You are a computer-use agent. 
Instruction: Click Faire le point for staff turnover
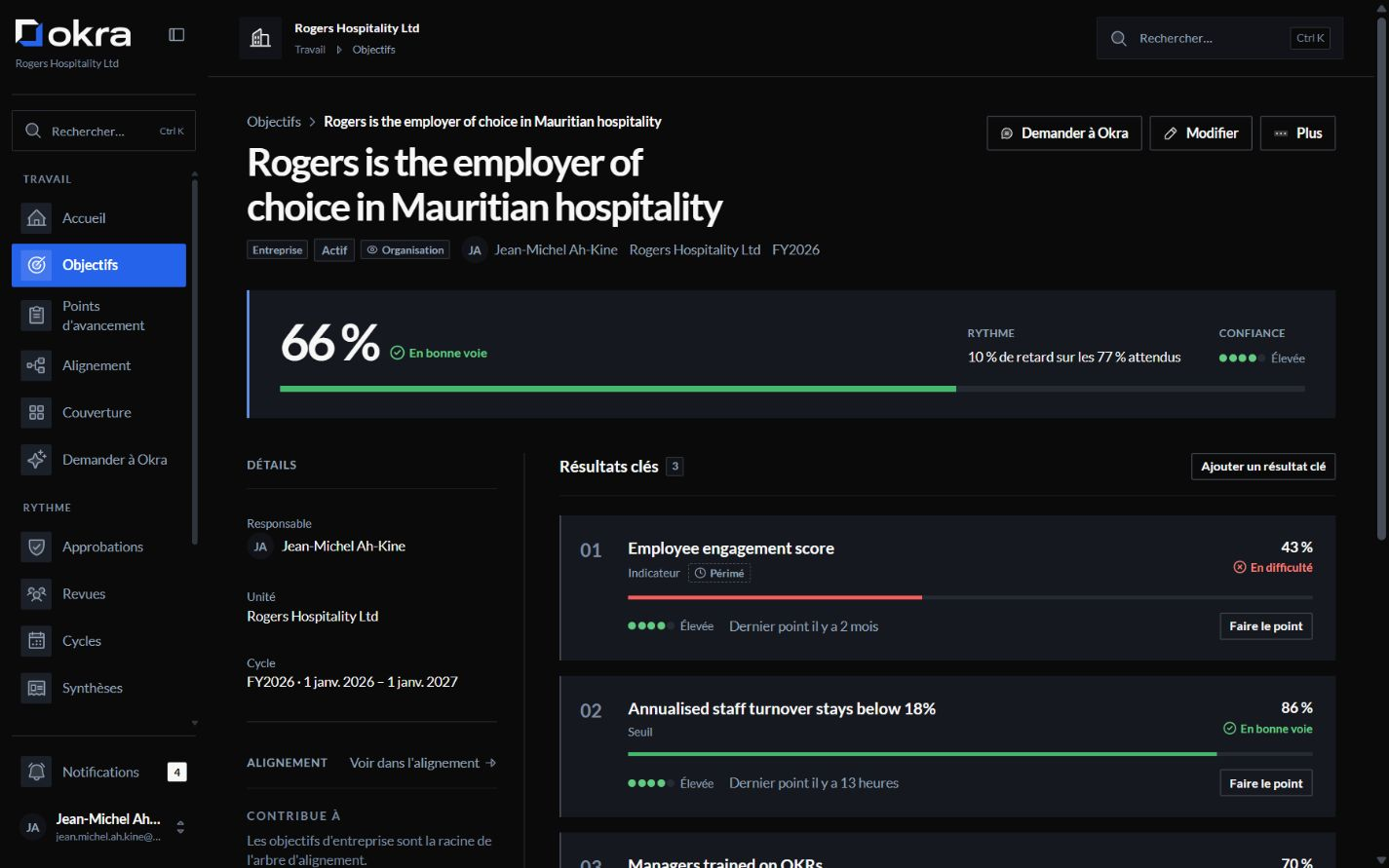(x=1265, y=783)
